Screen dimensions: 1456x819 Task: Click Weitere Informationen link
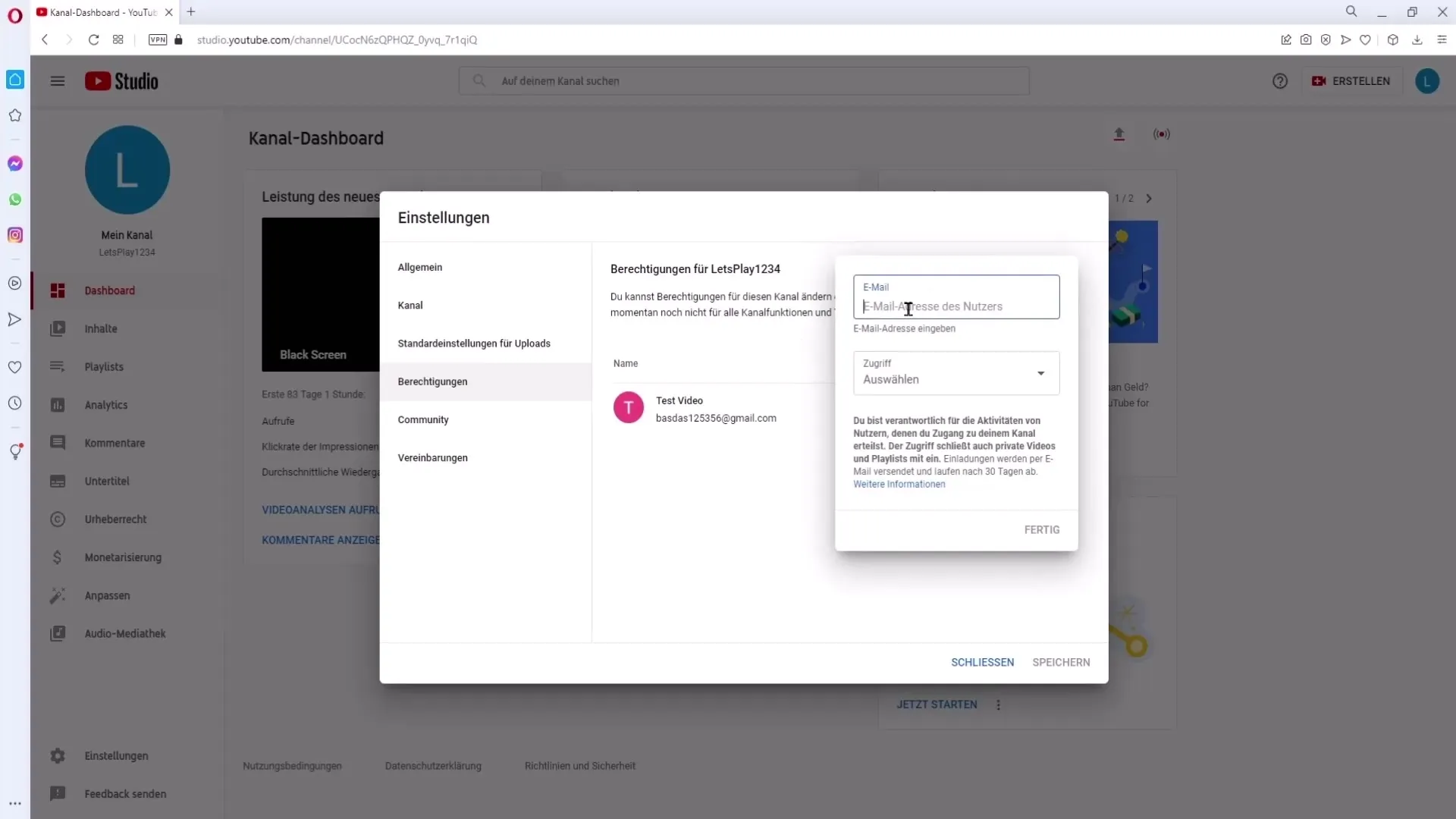coord(899,484)
